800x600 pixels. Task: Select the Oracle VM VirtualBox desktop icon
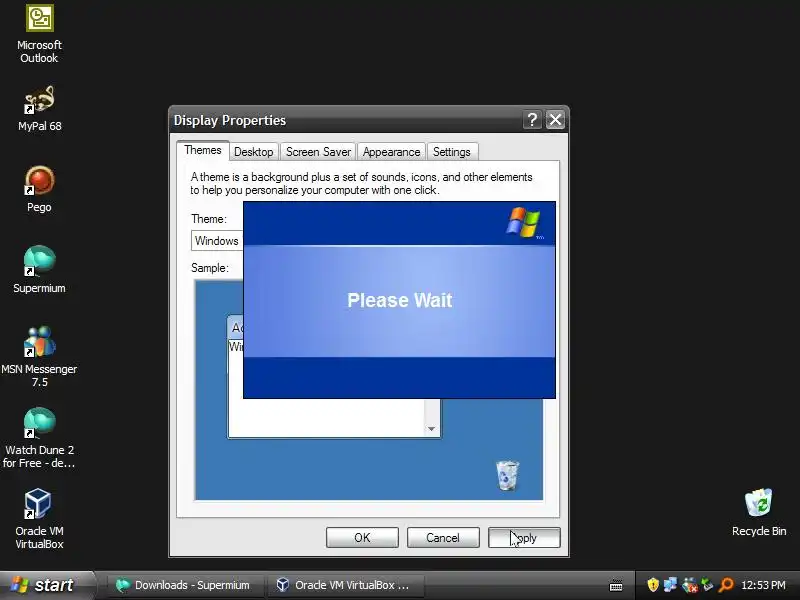tap(39, 518)
